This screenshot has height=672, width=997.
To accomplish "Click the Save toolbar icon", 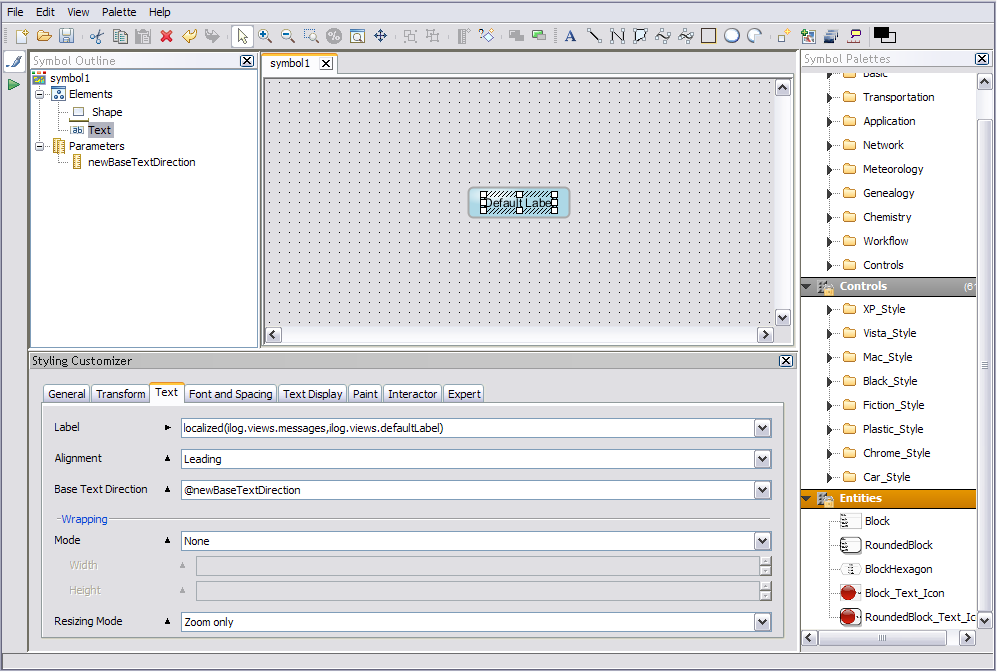I will 66,36.
